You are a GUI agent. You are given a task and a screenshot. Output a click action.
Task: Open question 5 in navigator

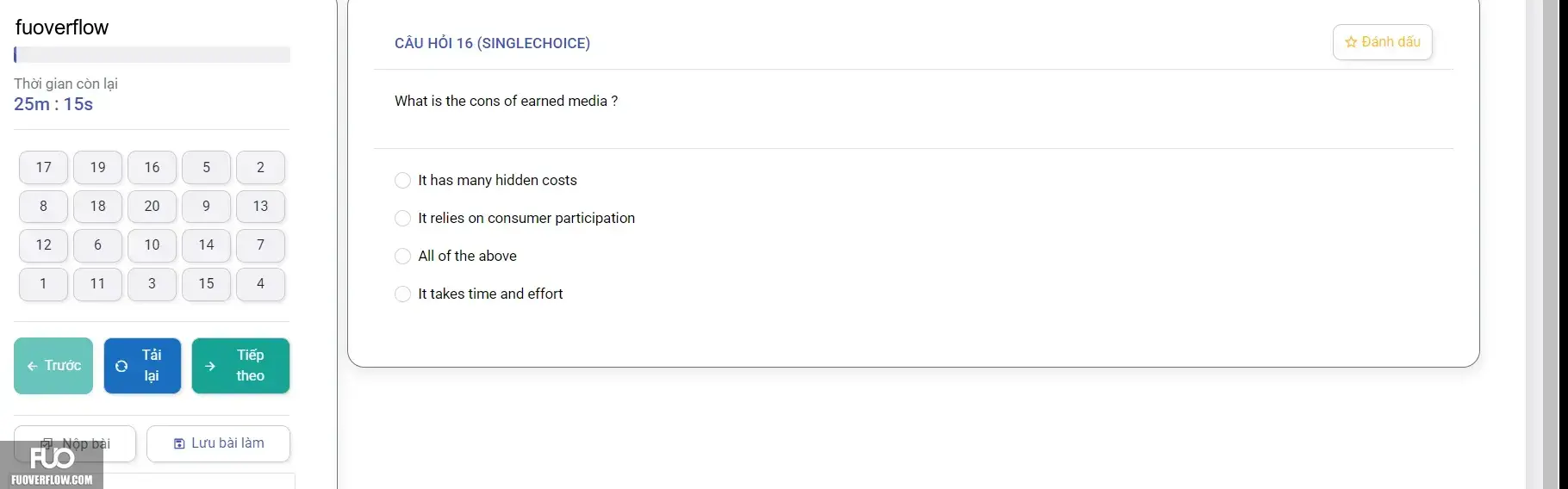206,167
